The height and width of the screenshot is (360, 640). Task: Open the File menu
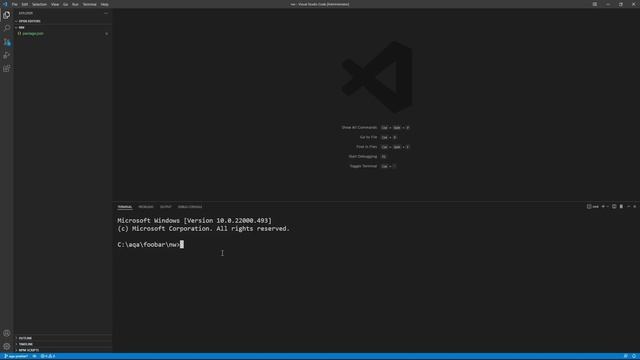coord(14,4)
